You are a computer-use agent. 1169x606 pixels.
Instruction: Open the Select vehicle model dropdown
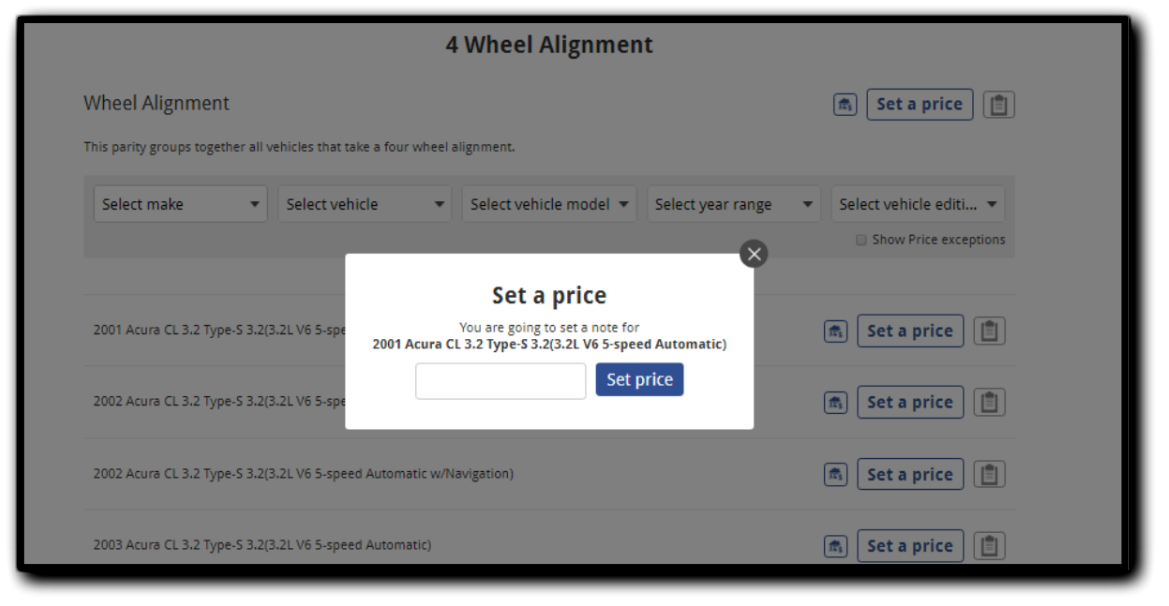(x=549, y=204)
